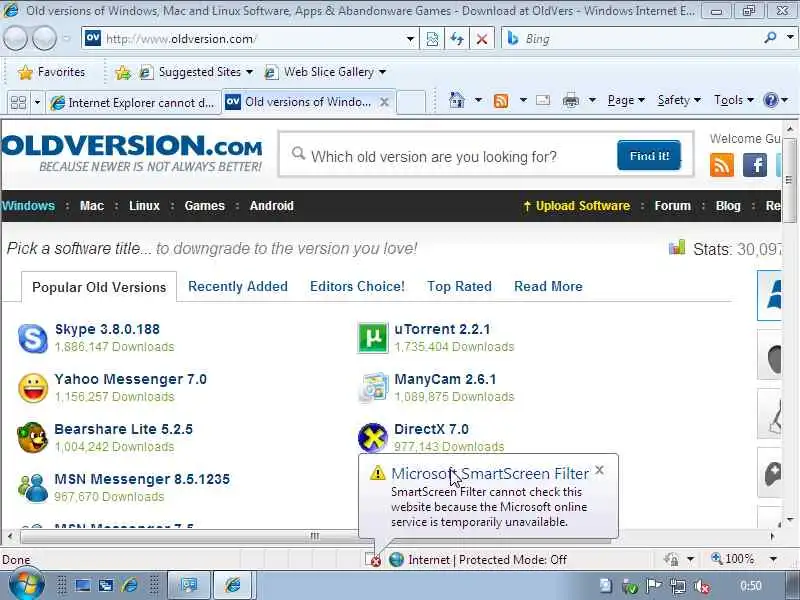Expand the Web Slice Gallery dropdown

pos(382,72)
